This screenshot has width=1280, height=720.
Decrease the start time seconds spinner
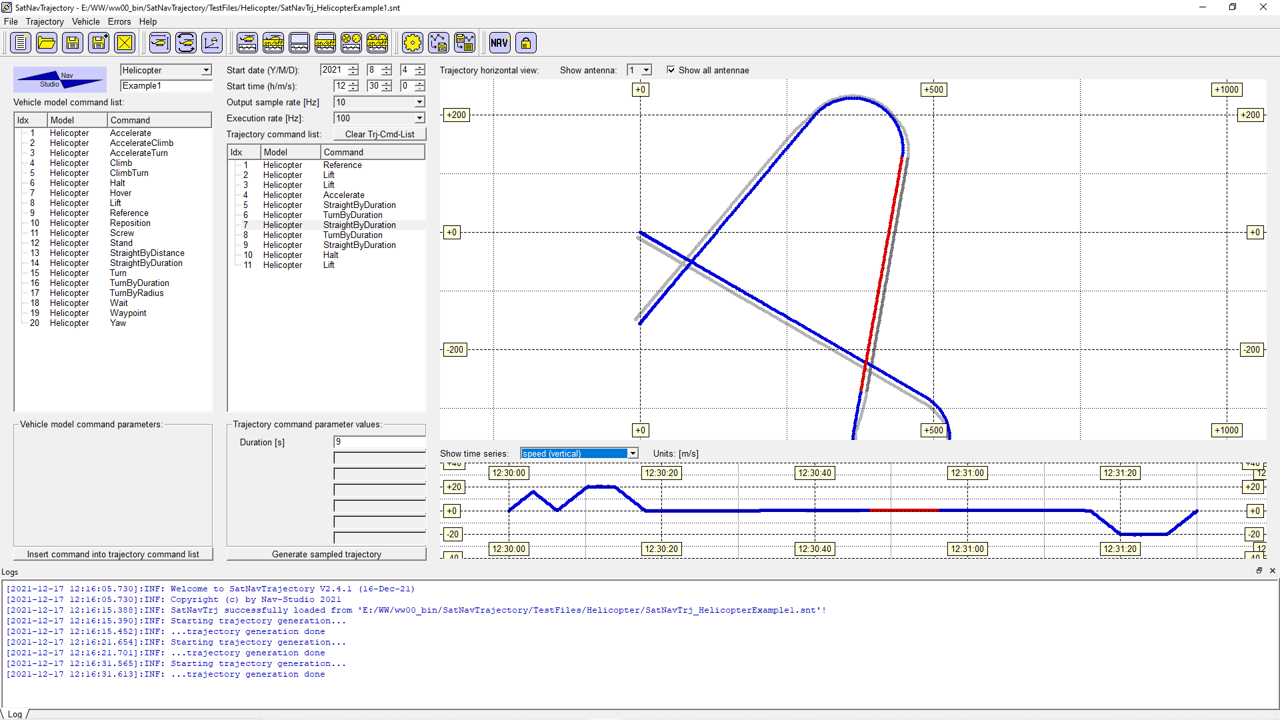click(x=419, y=89)
